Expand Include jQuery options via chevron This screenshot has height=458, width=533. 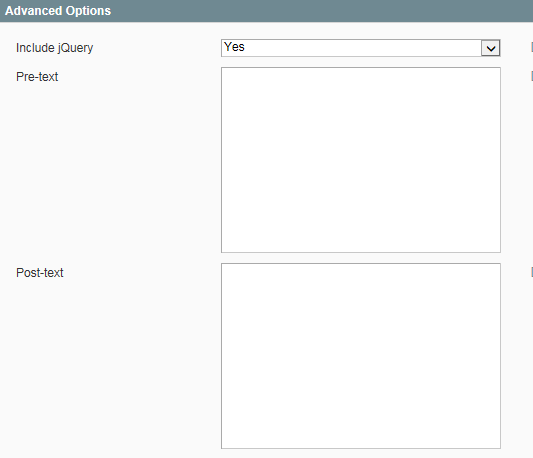[x=491, y=48]
